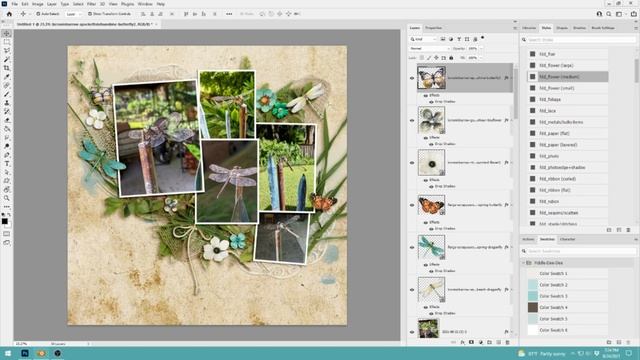
Task: Click the search icon at top right
Action: tap(609, 14)
